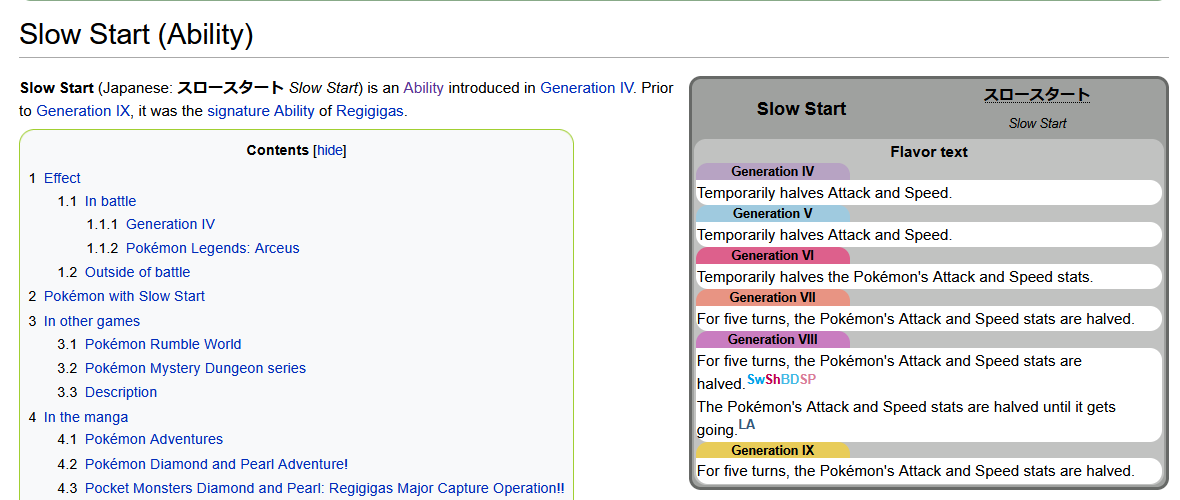1180x500 pixels.
Task: Open the Ability link in the intro
Action: point(423,88)
